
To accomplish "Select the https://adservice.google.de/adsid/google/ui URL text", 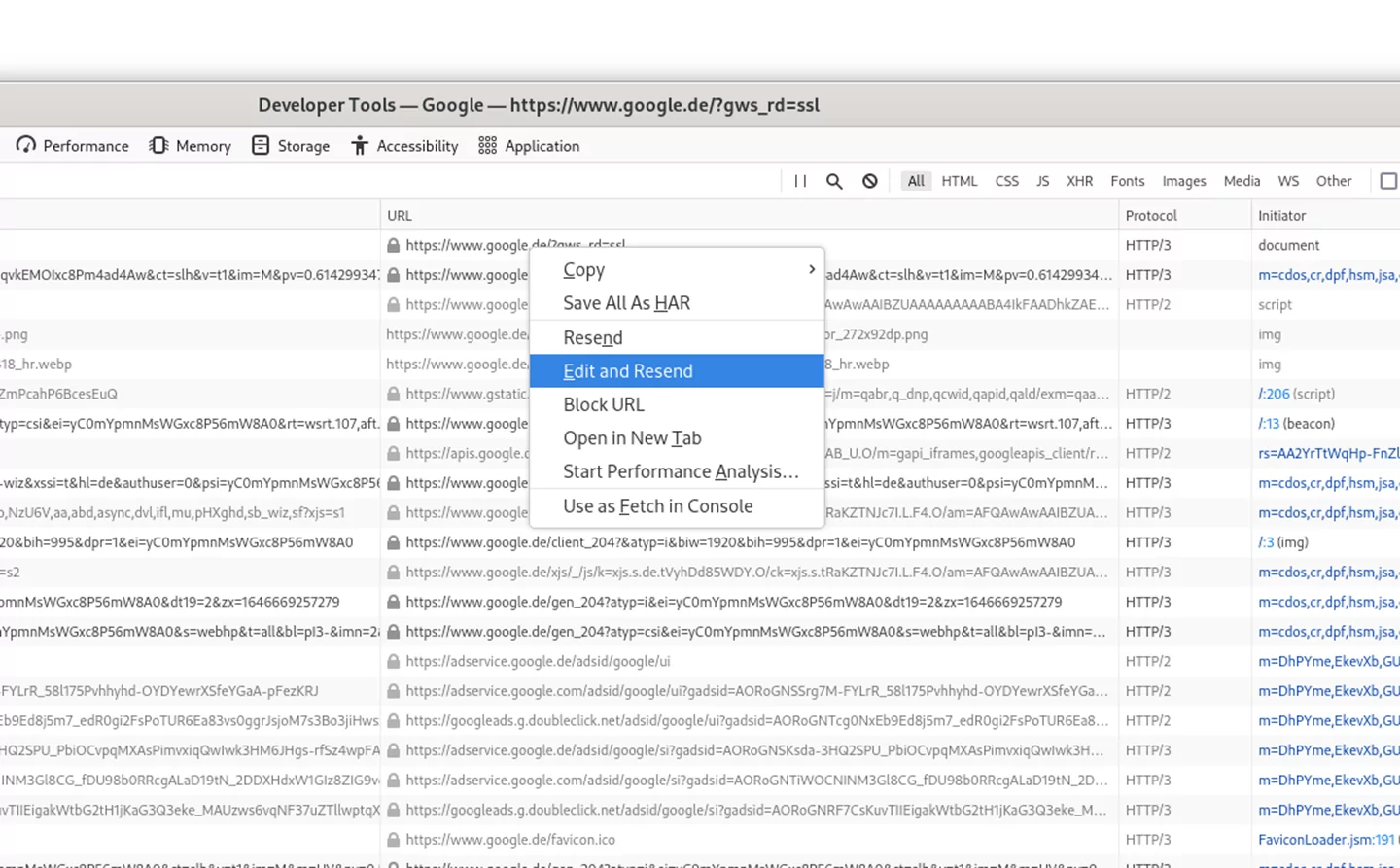I will pyautogui.click(x=538, y=661).
